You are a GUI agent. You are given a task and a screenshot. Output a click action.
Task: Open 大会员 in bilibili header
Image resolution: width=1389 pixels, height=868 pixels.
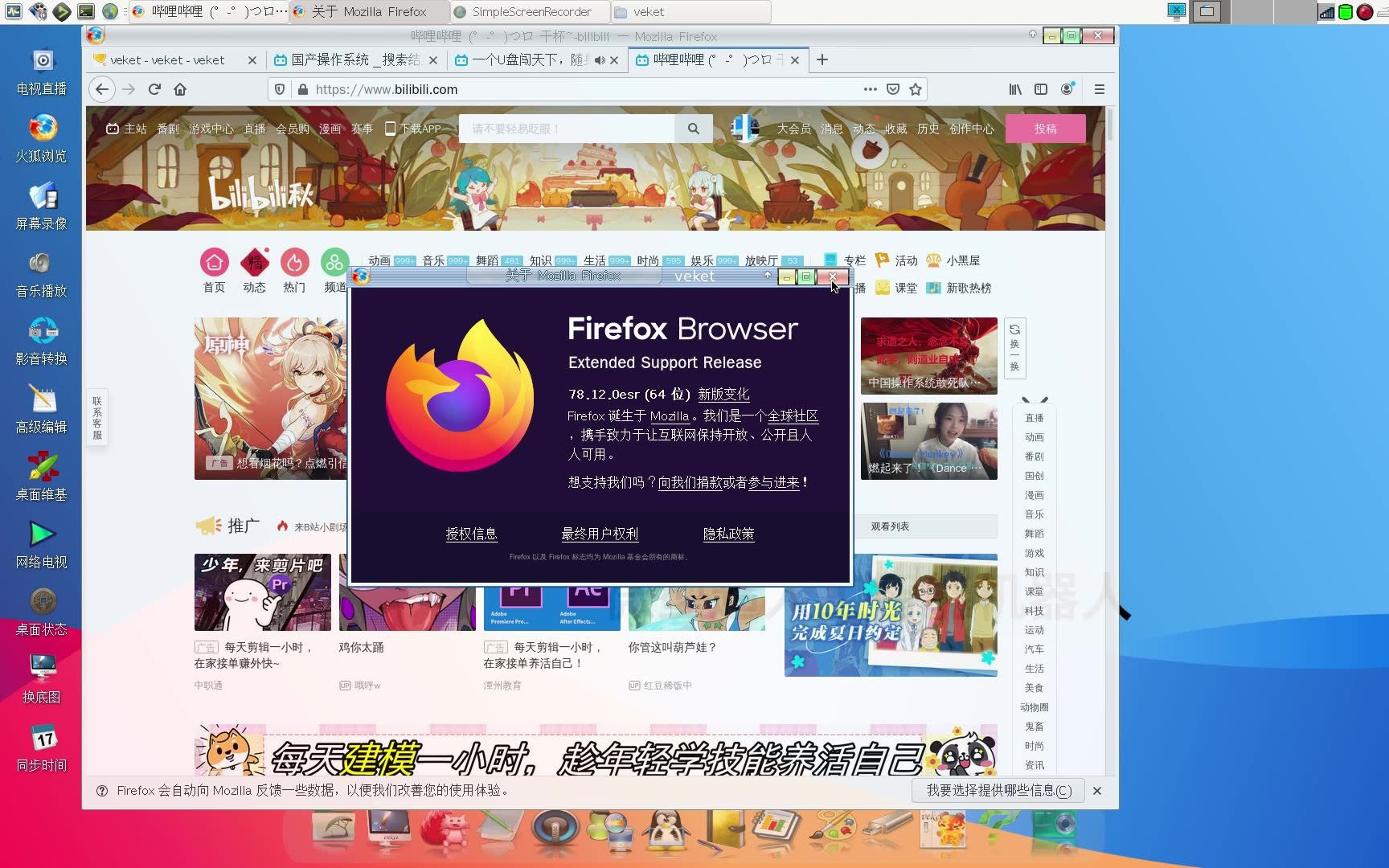pyautogui.click(x=793, y=129)
